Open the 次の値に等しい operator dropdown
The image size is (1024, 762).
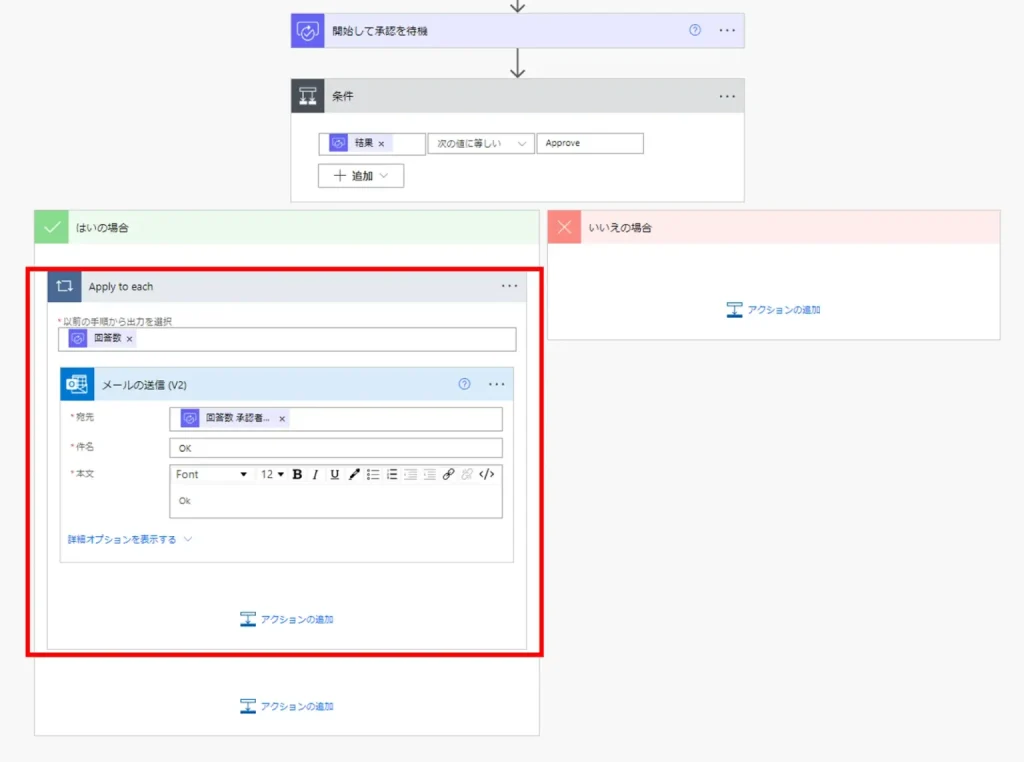tap(480, 144)
